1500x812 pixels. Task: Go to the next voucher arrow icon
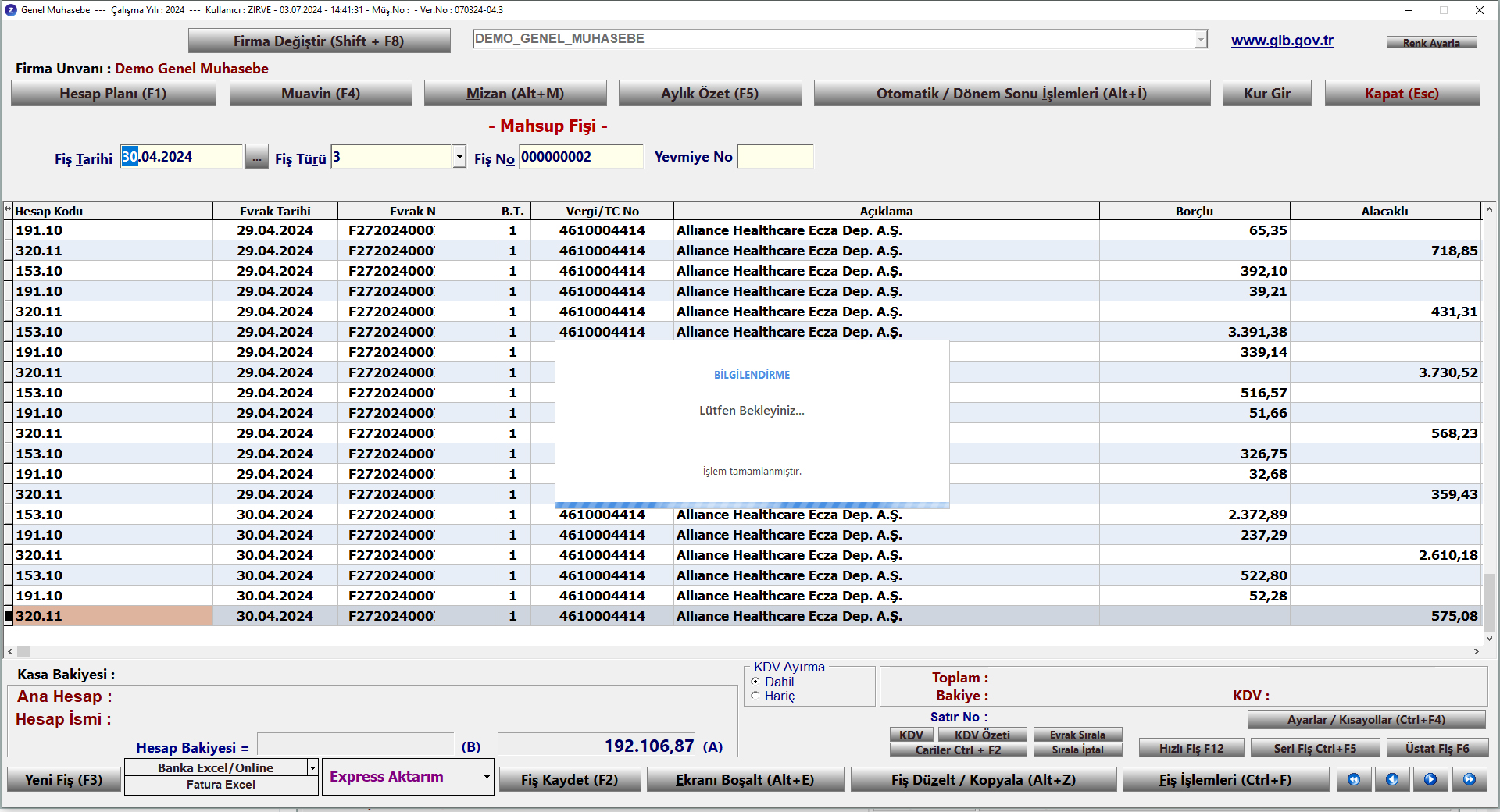tap(1430, 779)
